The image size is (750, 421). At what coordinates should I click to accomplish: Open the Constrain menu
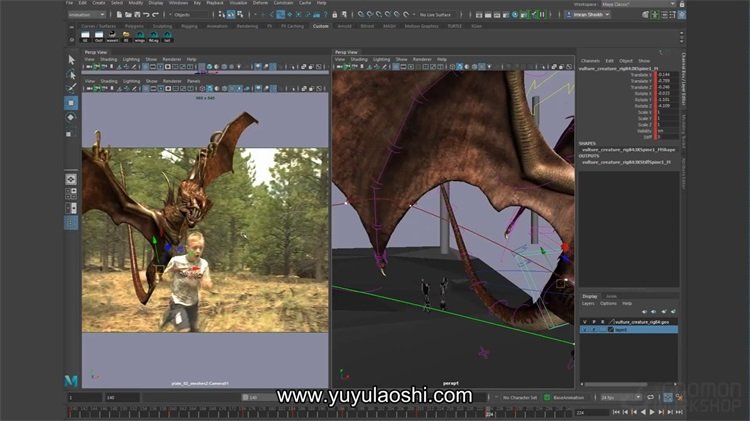pyautogui.click(x=284, y=3)
